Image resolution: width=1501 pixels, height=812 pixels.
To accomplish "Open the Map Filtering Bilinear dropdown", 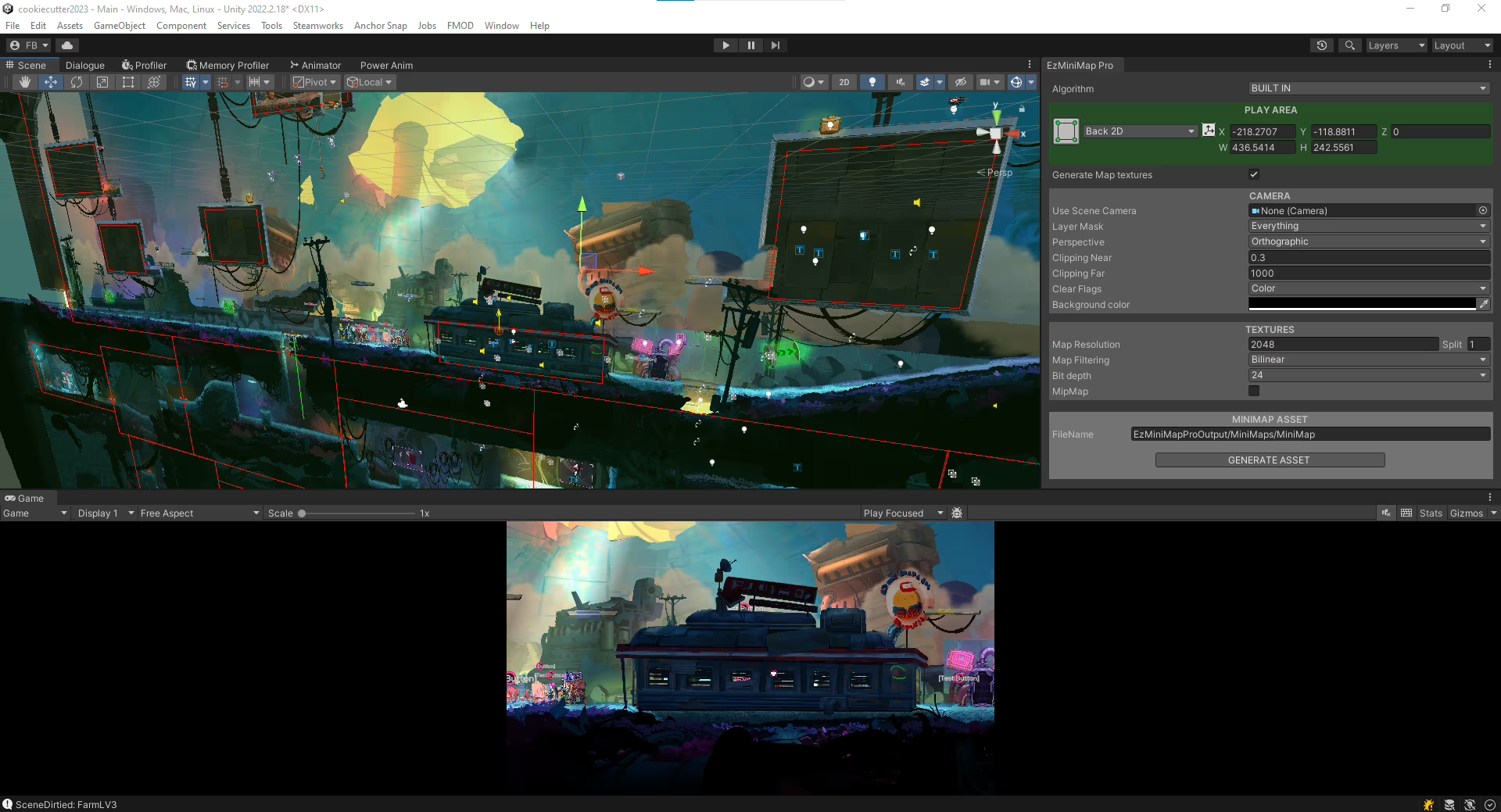I will (x=1369, y=359).
